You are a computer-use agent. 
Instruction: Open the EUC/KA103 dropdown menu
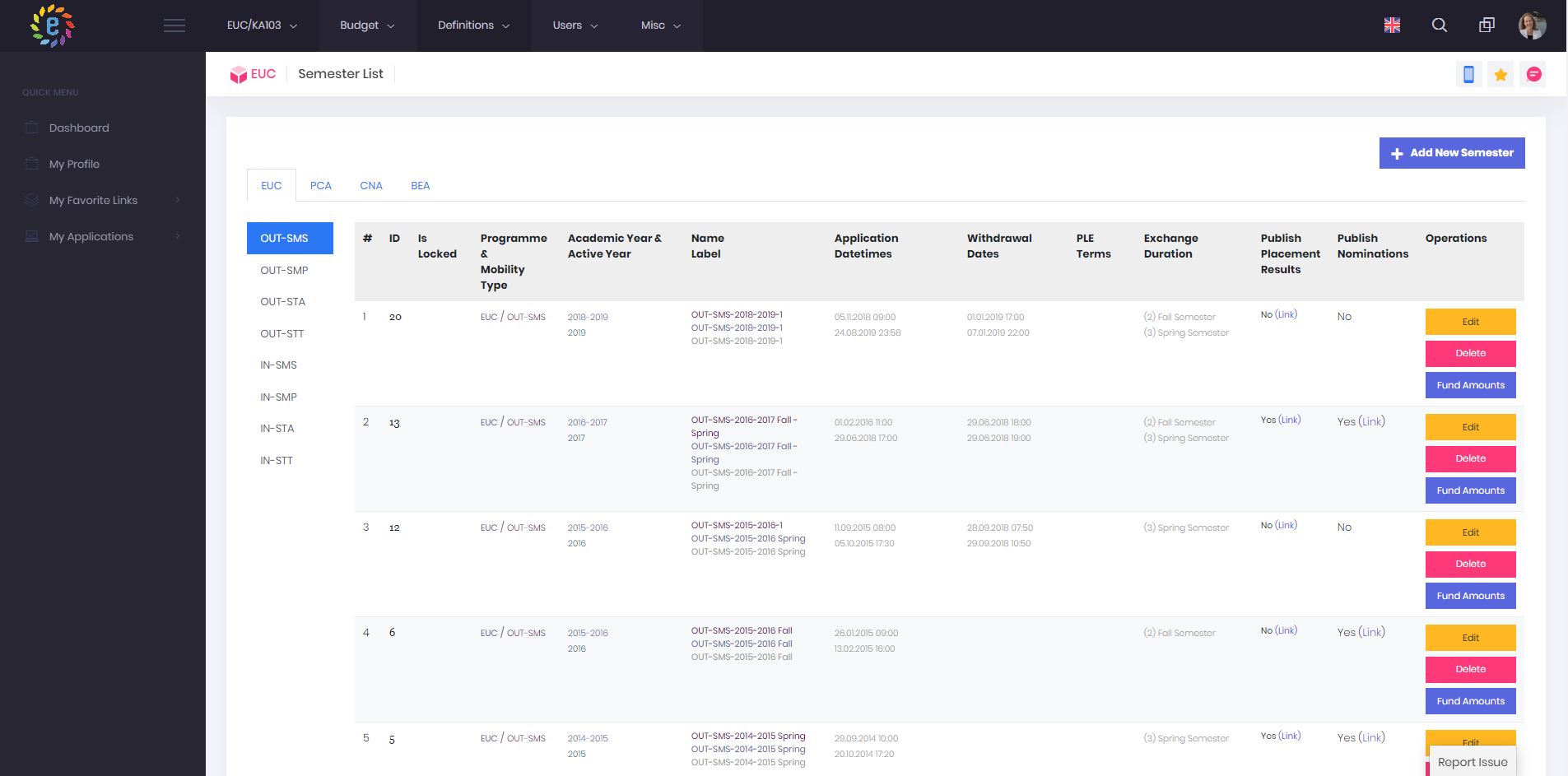(x=262, y=26)
